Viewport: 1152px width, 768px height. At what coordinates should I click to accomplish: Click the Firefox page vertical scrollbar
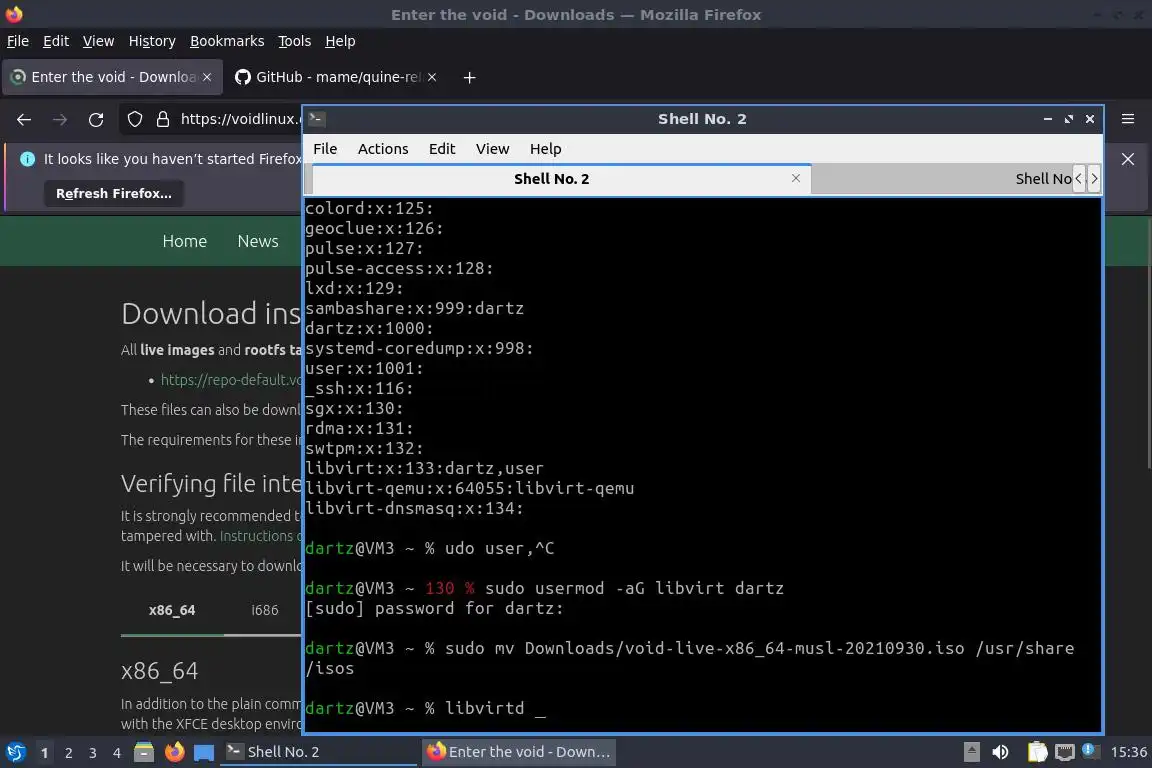tap(1148, 342)
